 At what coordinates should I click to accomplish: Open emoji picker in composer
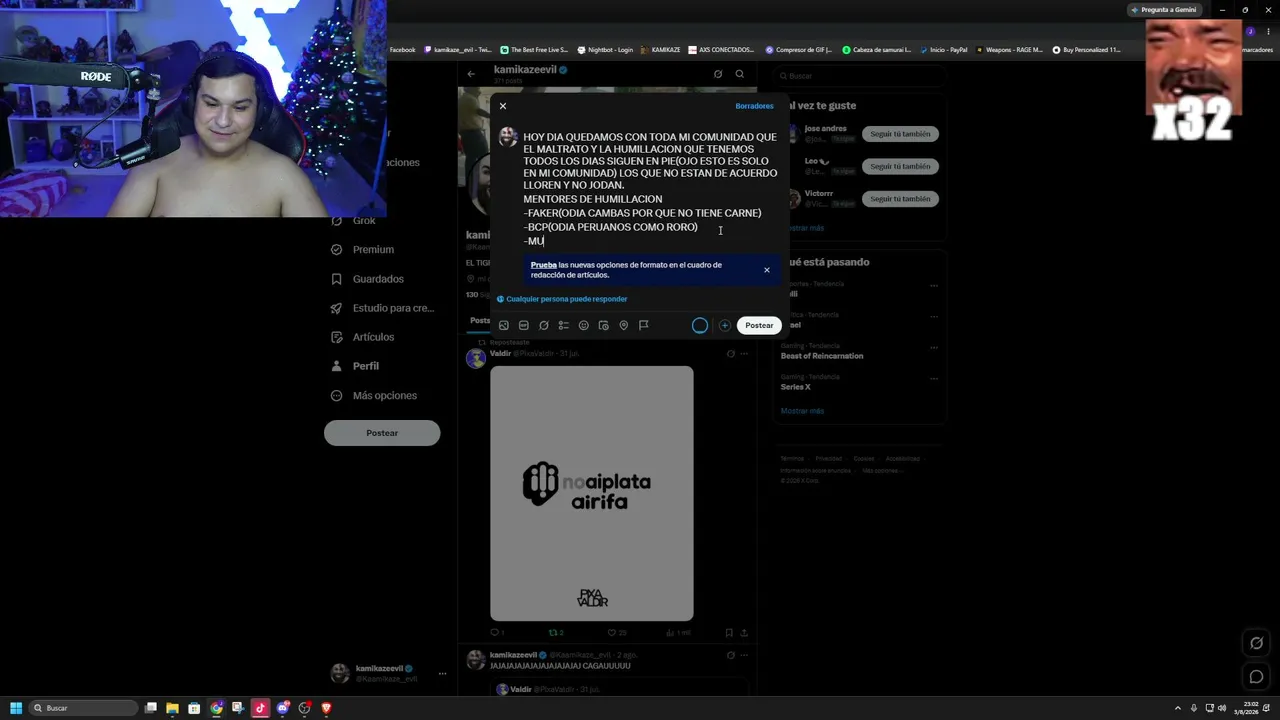pyautogui.click(x=584, y=325)
